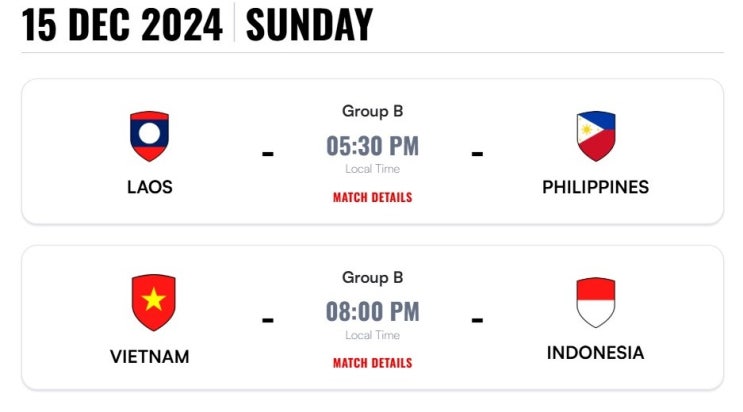Click the Group B label of first match
The width and height of the screenshot is (743, 412).
372,111
